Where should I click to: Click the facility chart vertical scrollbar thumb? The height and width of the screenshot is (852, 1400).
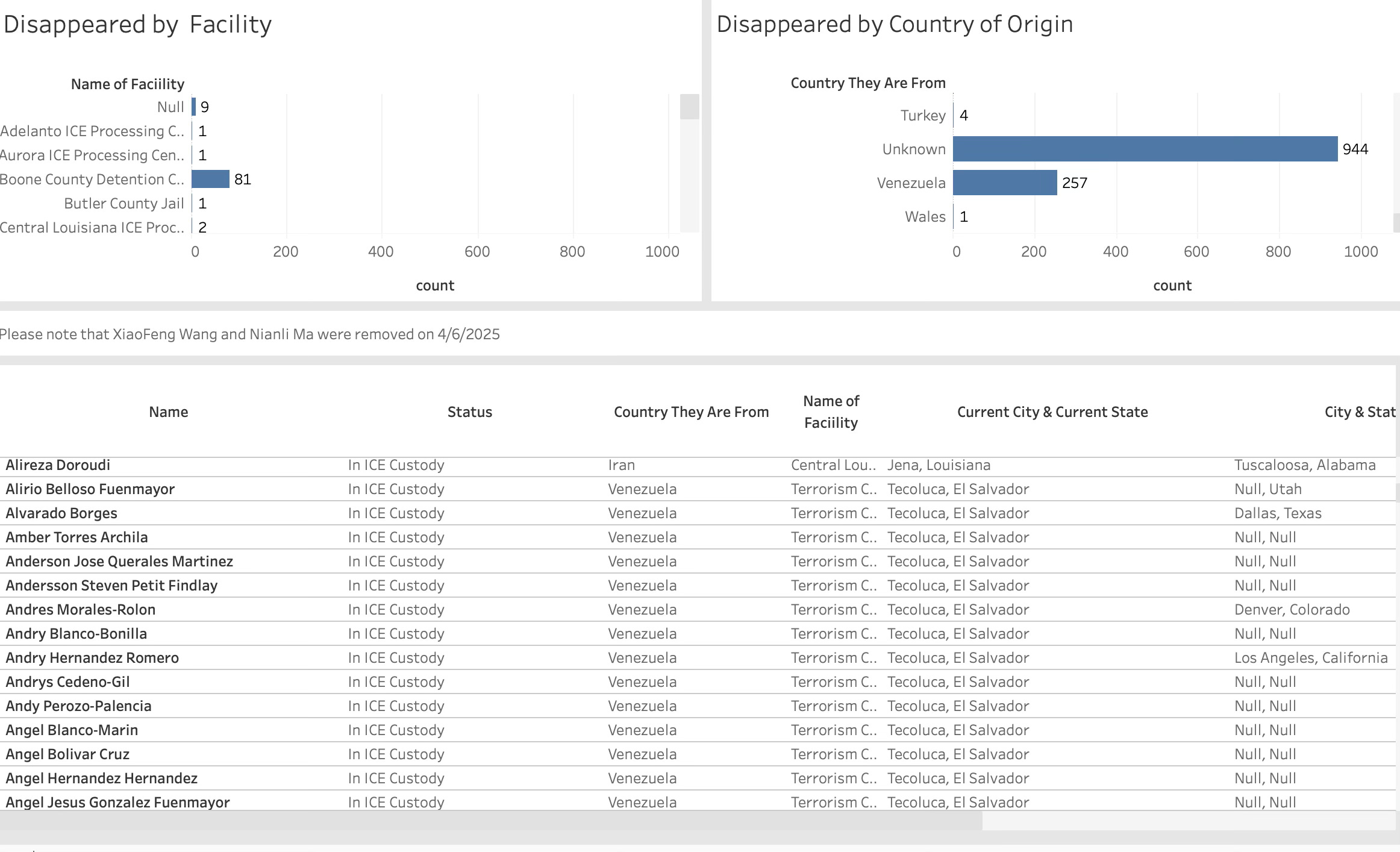689,107
